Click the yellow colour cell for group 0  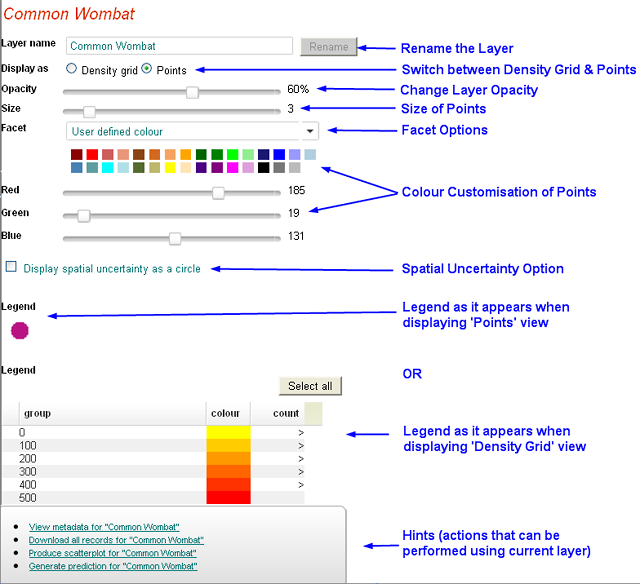coord(228,432)
